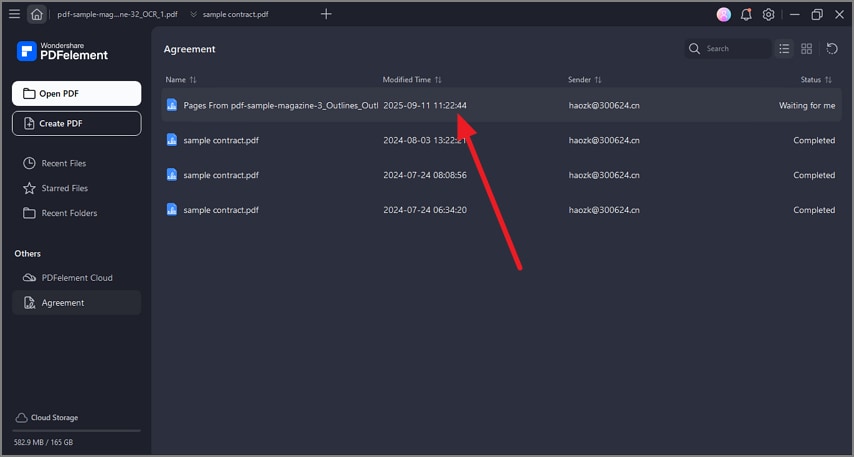Click the user account avatar
The height and width of the screenshot is (457, 854).
pos(724,14)
